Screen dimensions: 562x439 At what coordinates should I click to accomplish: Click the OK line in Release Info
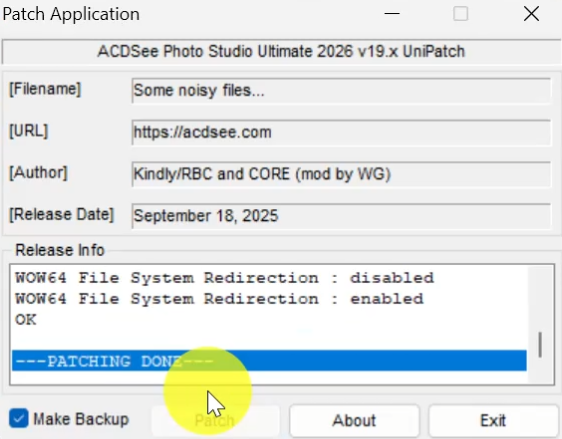(x=26, y=320)
